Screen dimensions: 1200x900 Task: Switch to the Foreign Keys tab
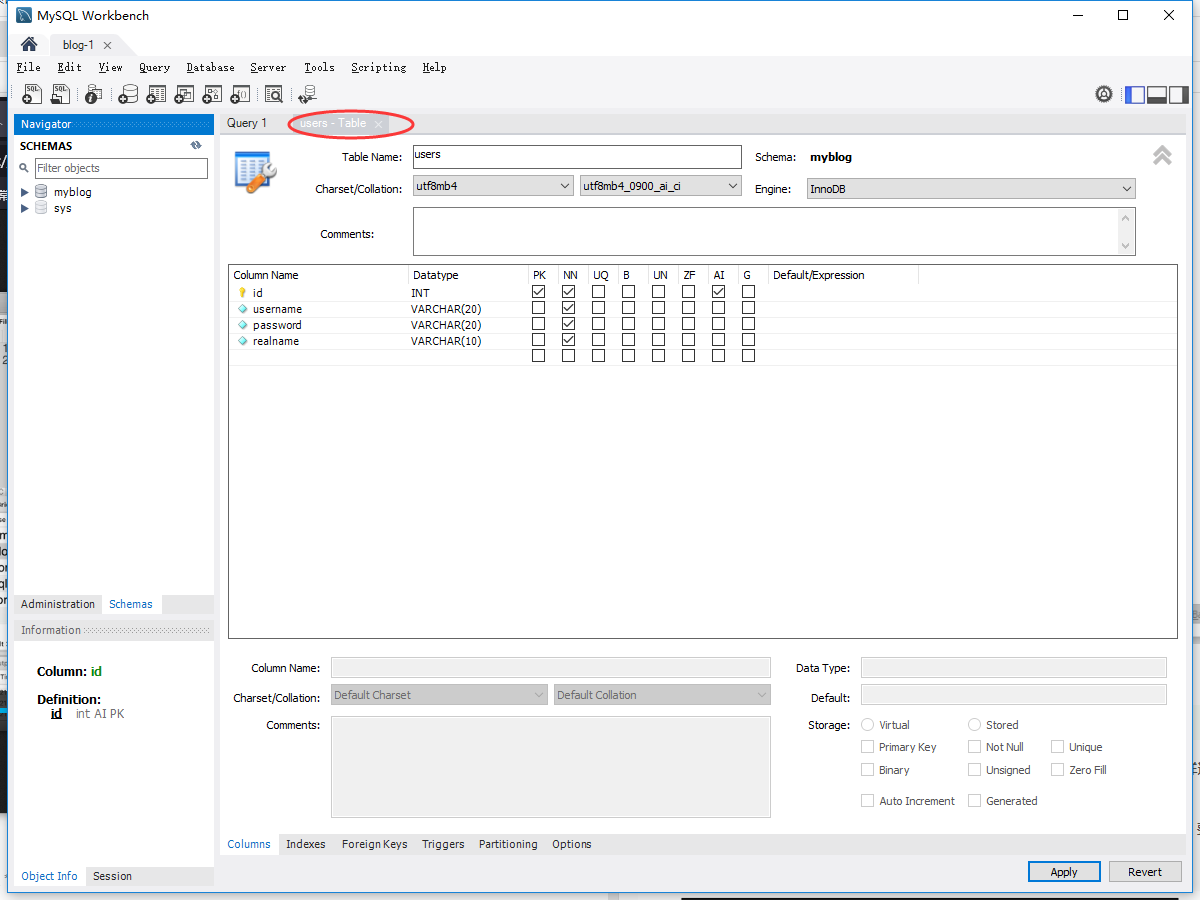[375, 844]
